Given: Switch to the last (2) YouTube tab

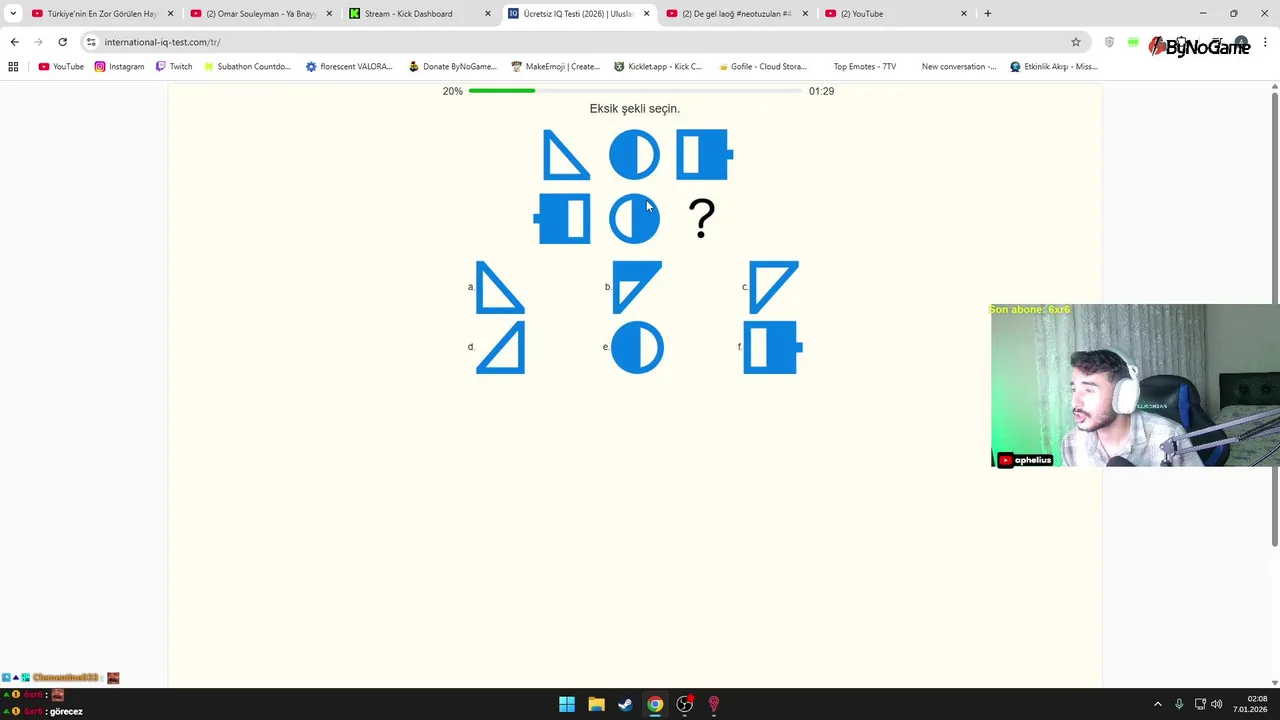Looking at the screenshot, I should point(896,13).
